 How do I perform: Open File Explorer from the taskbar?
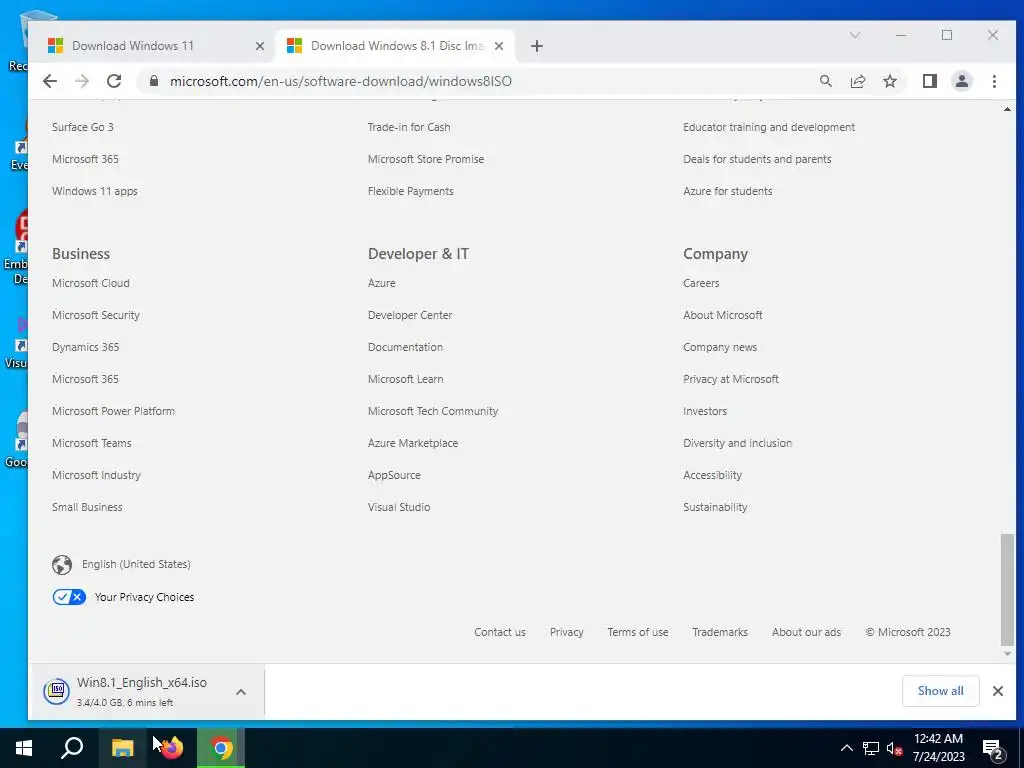point(122,748)
